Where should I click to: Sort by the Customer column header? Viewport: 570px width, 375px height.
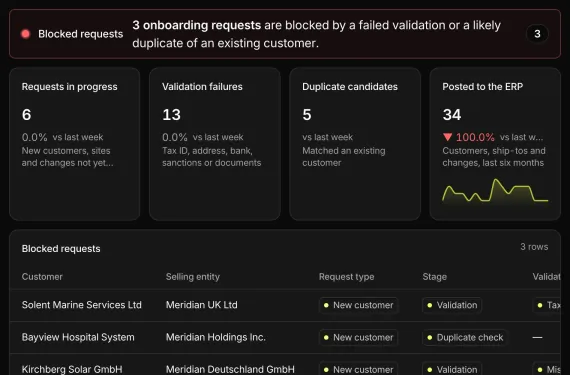click(x=42, y=277)
